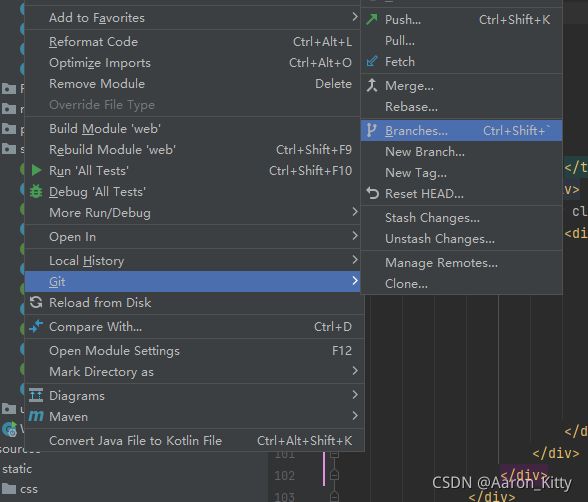Click the Reload from Disk refresh icon

coord(36,303)
